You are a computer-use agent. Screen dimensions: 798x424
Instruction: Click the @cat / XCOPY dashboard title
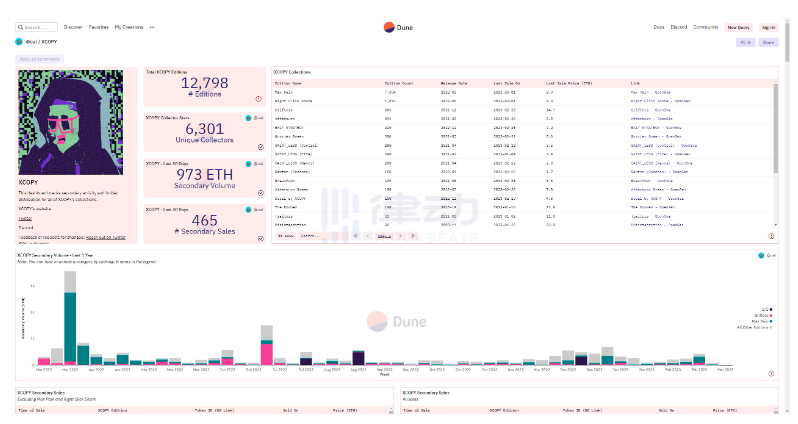(x=41, y=42)
